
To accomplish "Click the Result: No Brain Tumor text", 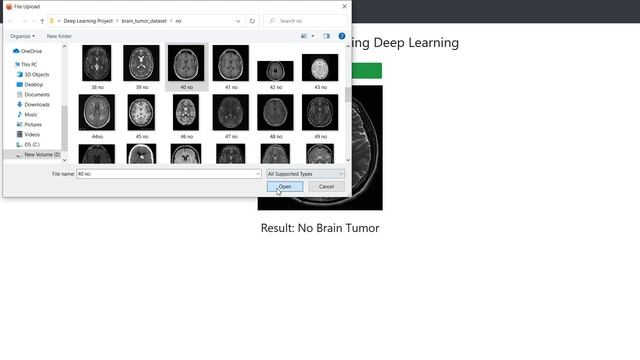I will (x=320, y=228).
